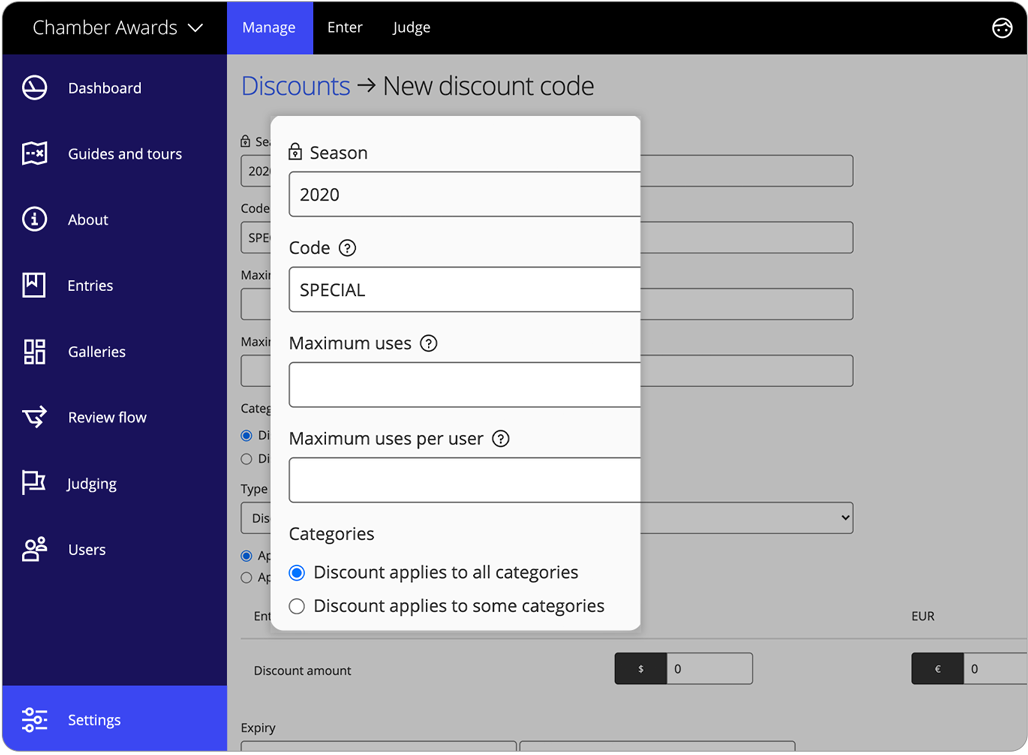This screenshot has height=755, width=1028.
Task: Open Settings in the sidebar
Action: point(94,720)
